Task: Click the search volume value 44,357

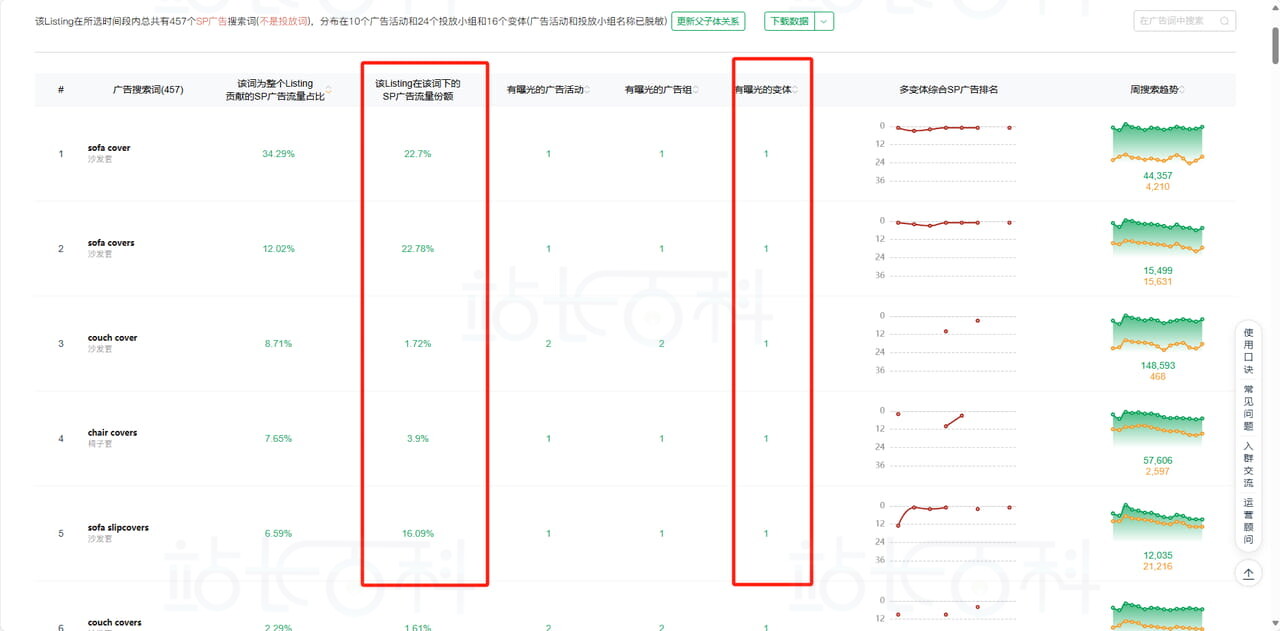Action: tap(1157, 176)
